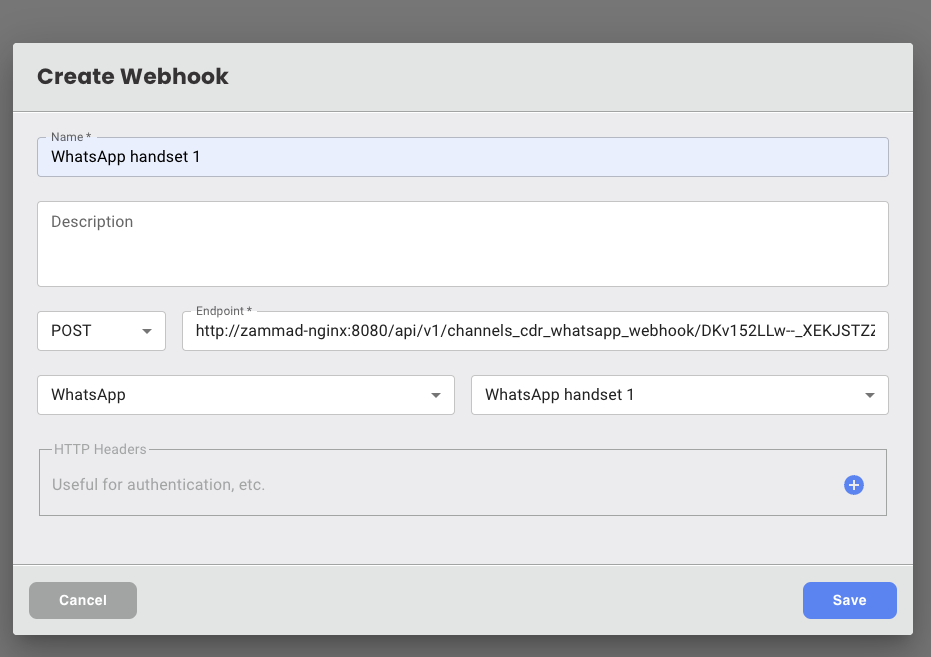Click the 'Name *' field label
The width and height of the screenshot is (931, 657).
pyautogui.click(x=70, y=136)
